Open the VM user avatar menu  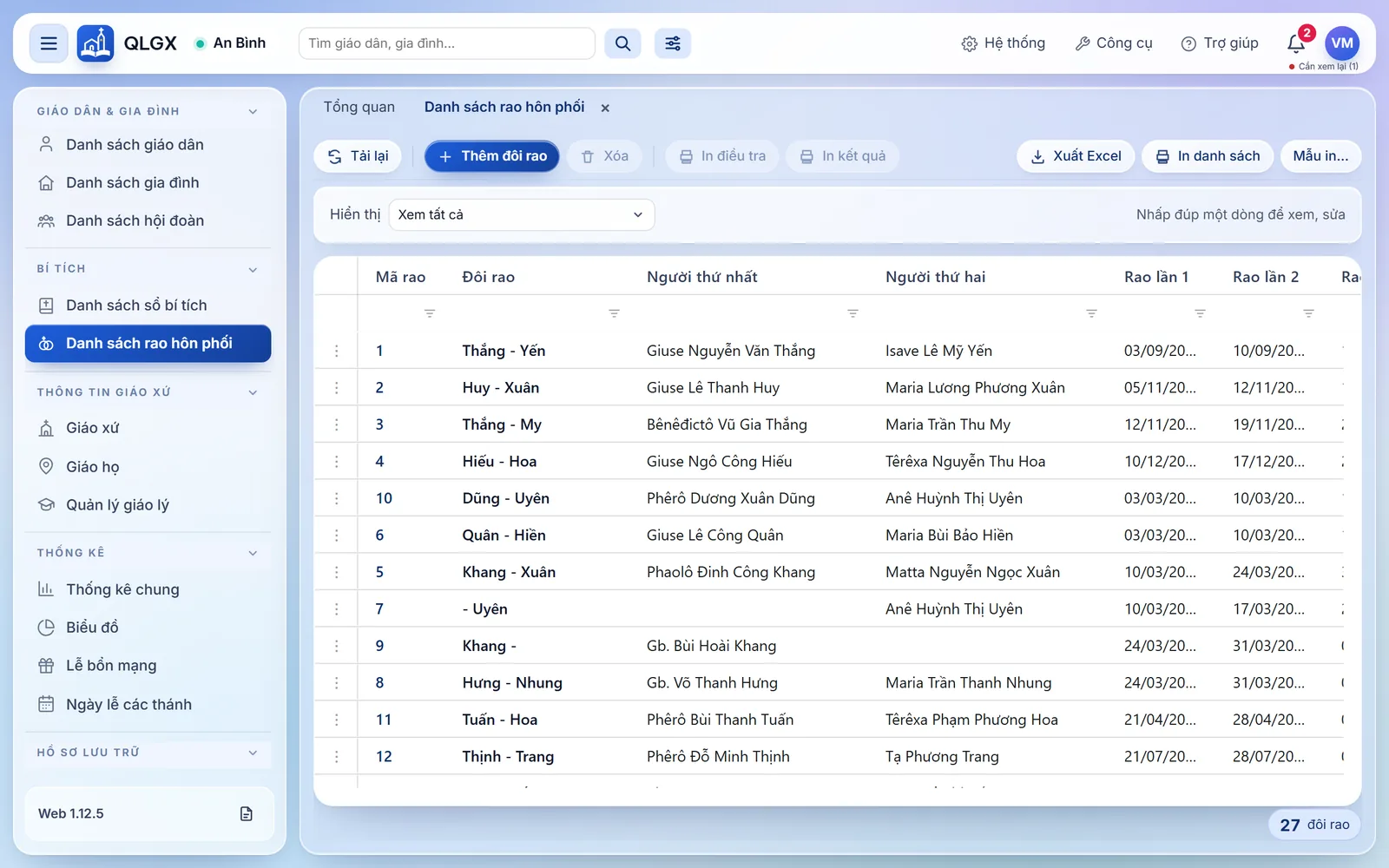[x=1342, y=43]
